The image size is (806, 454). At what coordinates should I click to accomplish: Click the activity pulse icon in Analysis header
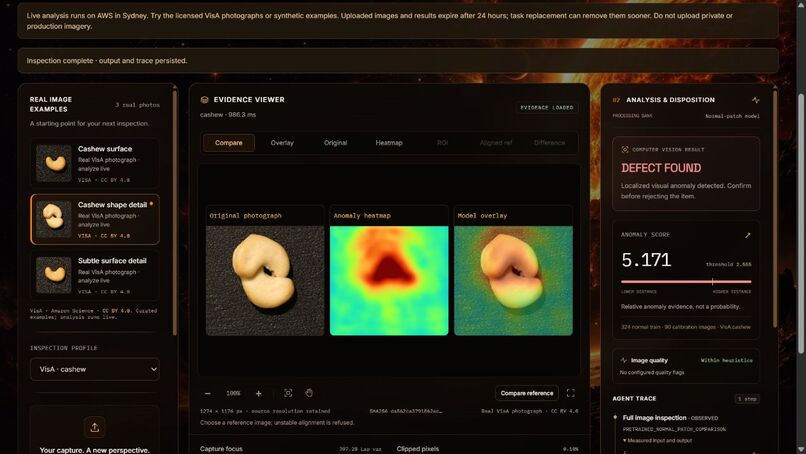[x=755, y=100]
